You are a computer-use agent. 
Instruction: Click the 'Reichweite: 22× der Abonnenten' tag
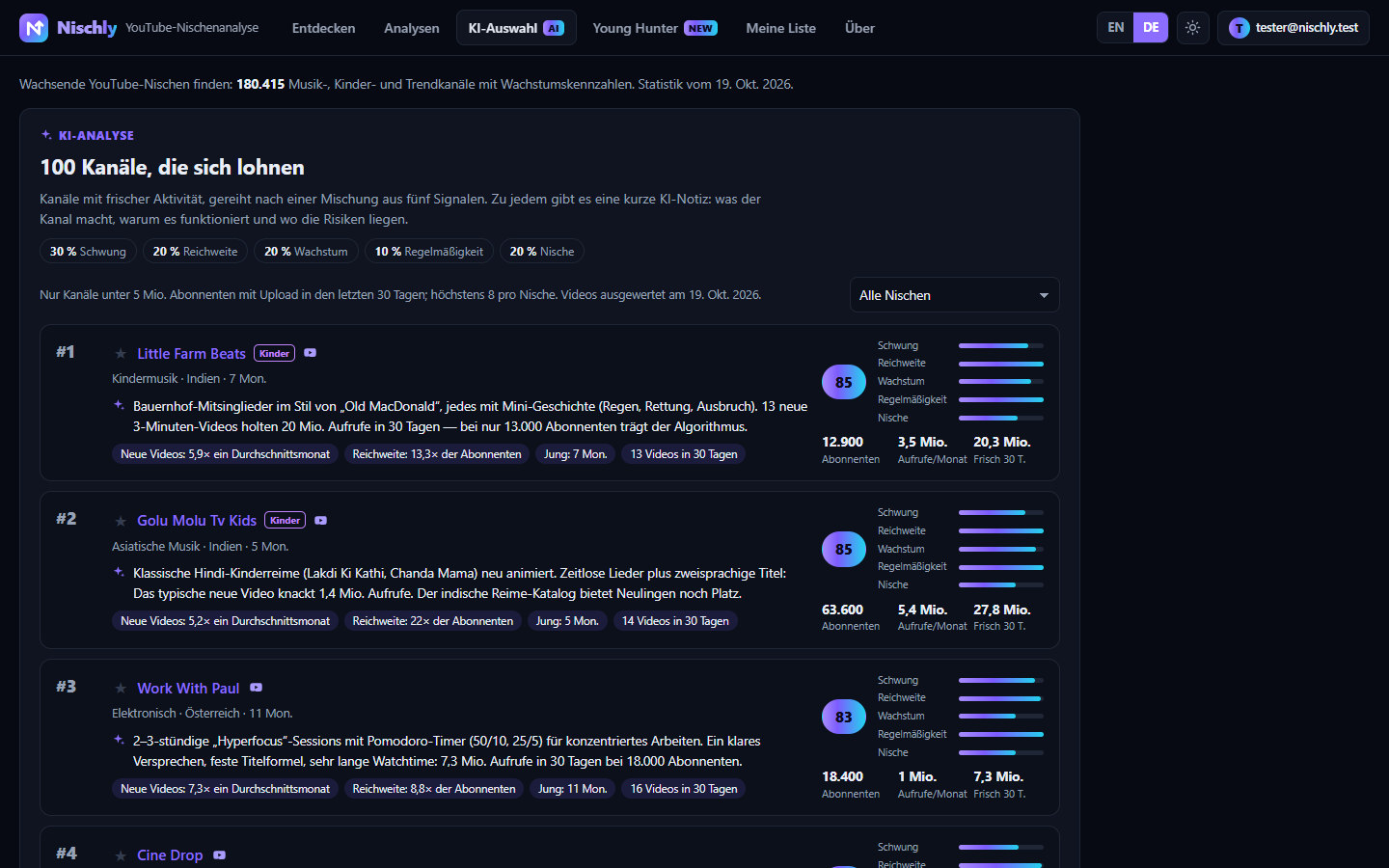pos(433,621)
